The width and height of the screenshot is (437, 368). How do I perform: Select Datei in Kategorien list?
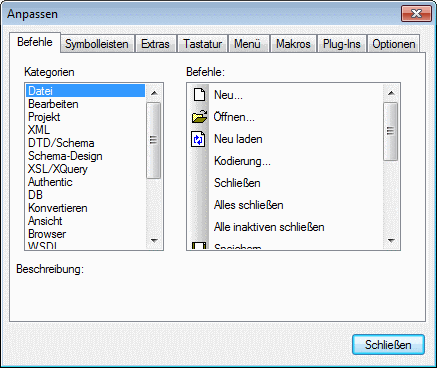[85, 91]
